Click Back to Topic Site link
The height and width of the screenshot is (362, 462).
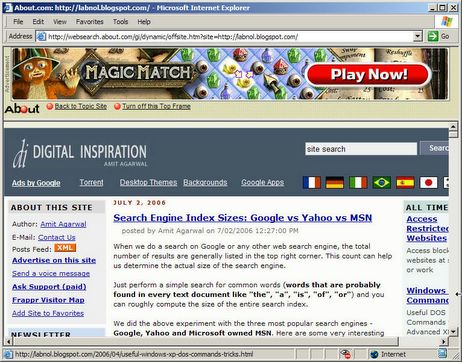coord(81,106)
